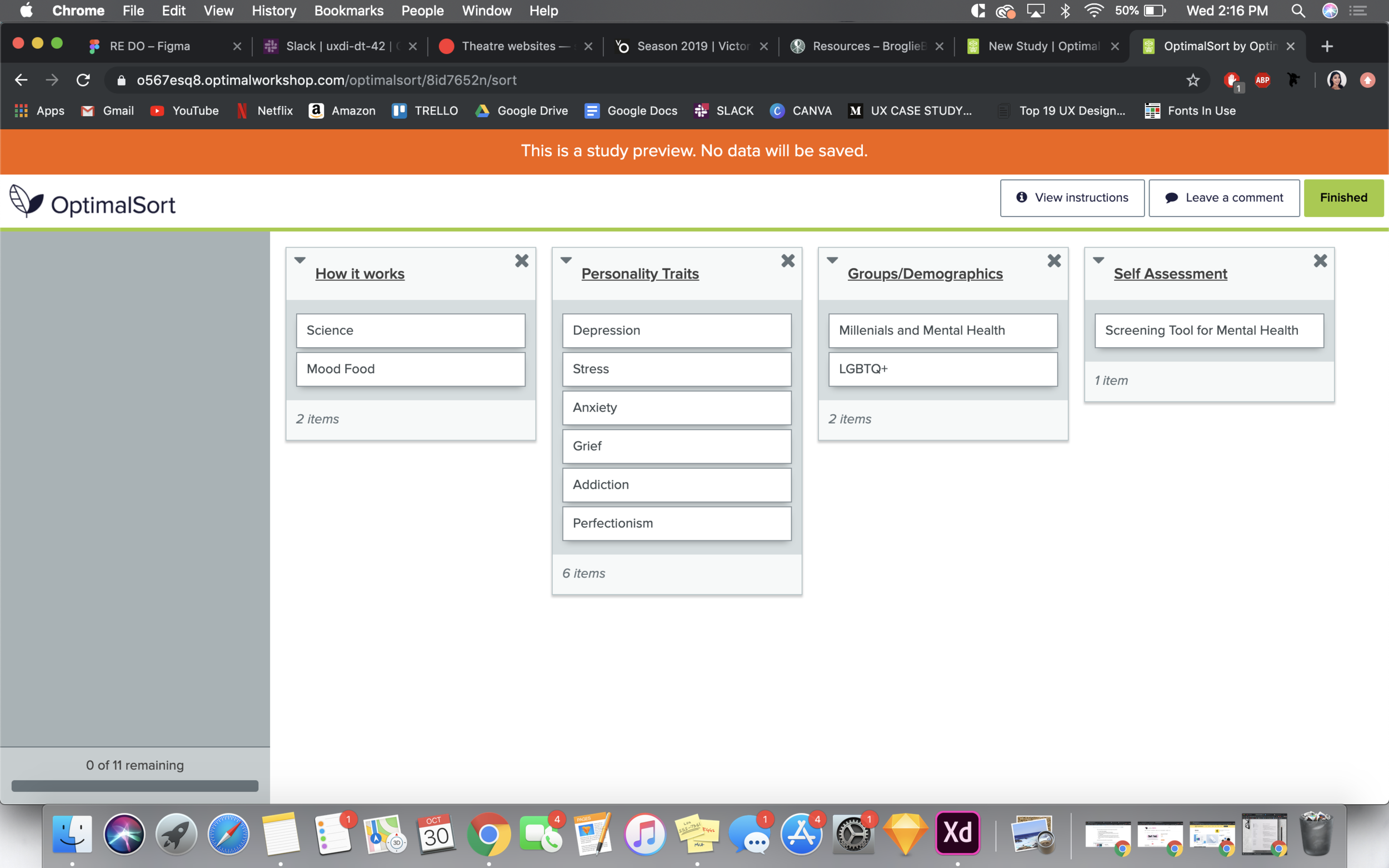1389x868 pixels.
Task: Delete the How it works category
Action: (x=521, y=261)
